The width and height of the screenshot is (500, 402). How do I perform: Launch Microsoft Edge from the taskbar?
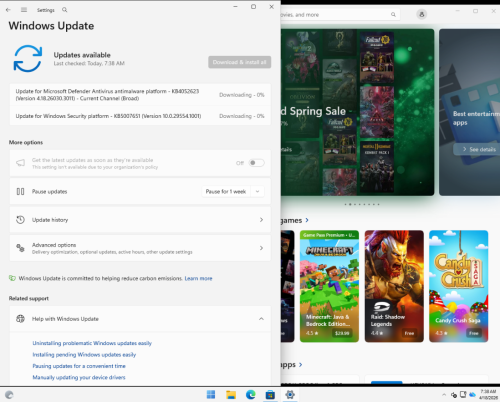pyautogui.click(x=250, y=395)
